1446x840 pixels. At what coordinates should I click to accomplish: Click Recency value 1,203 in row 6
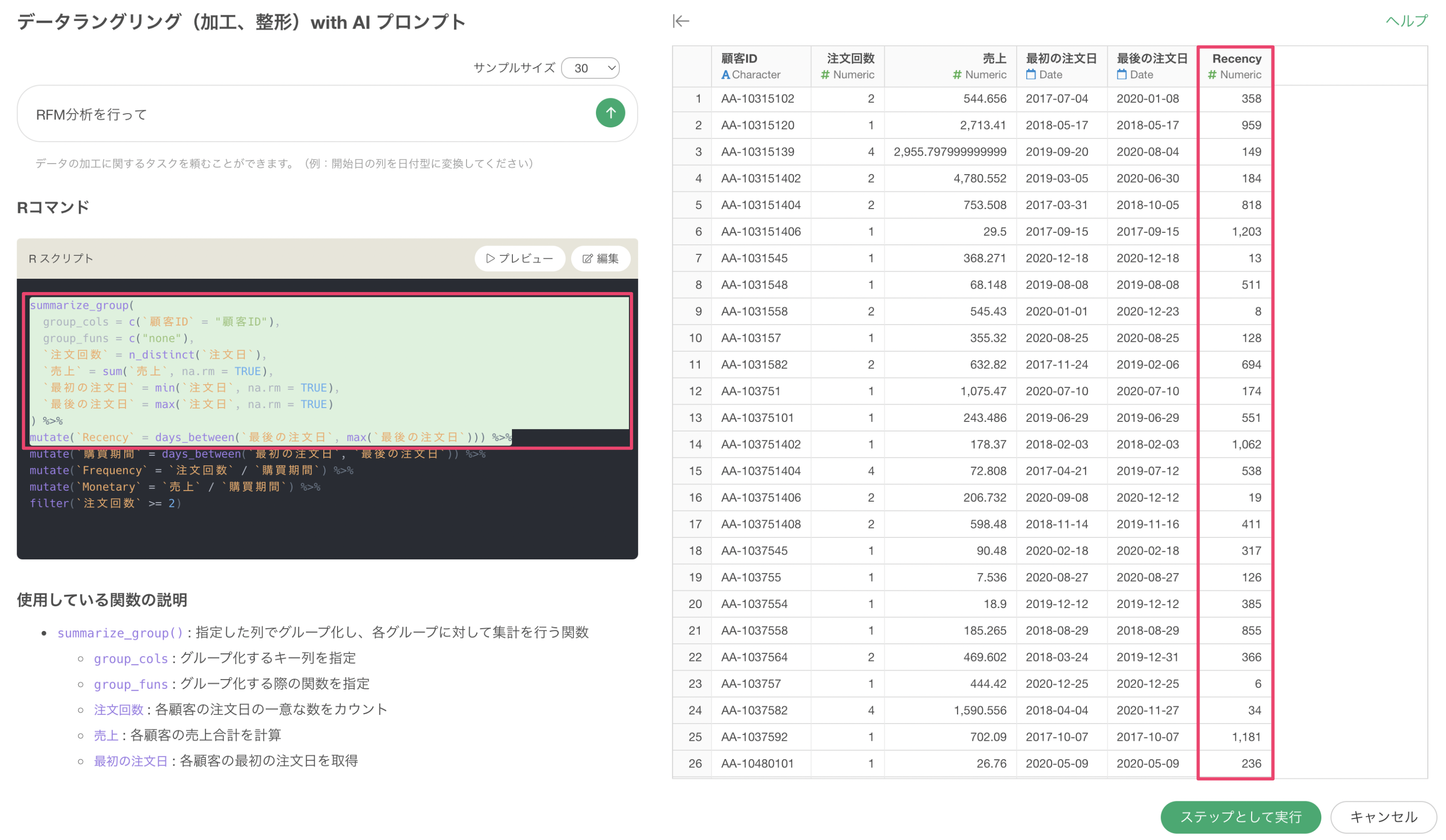pos(1246,231)
